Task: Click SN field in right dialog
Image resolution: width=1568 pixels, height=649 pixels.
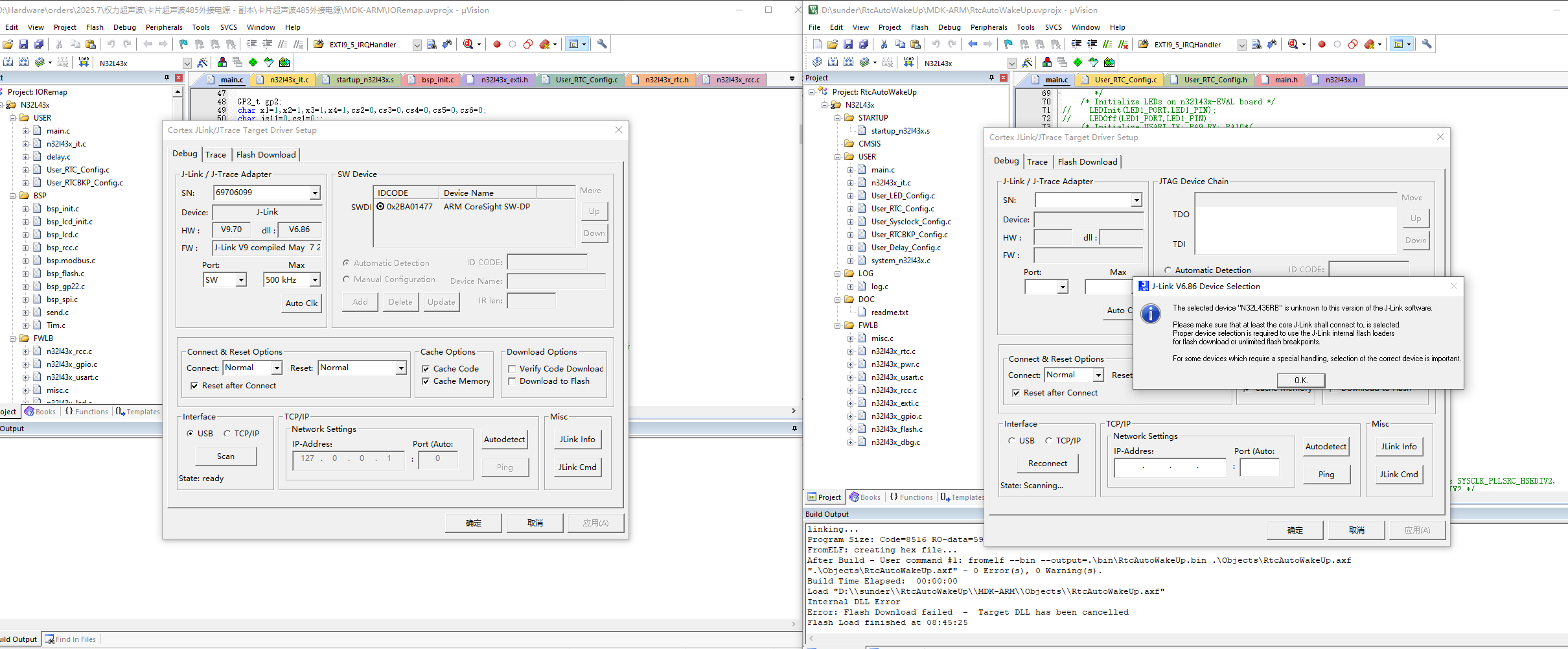Action: pos(1088,200)
